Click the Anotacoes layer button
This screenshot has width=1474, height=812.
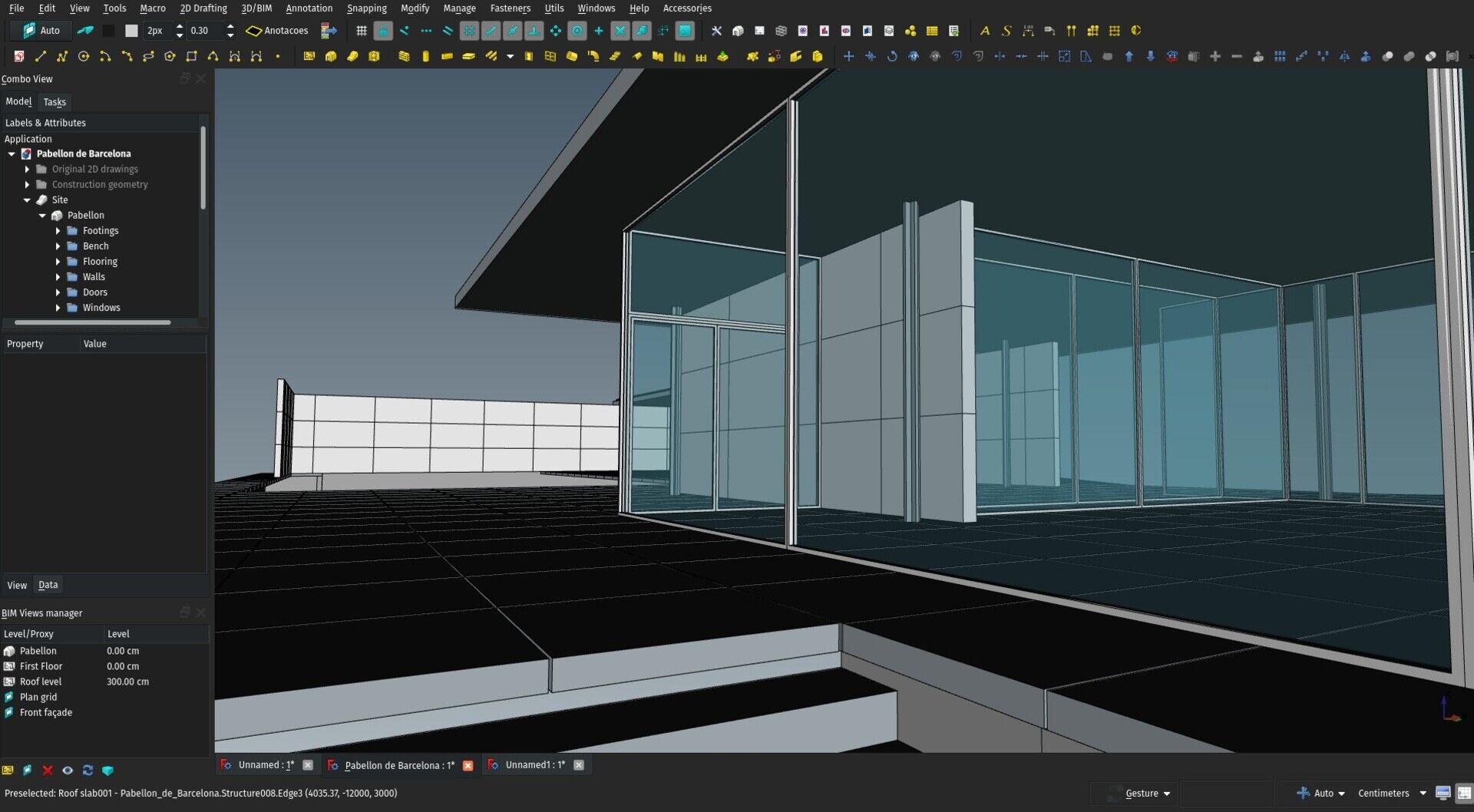277,31
